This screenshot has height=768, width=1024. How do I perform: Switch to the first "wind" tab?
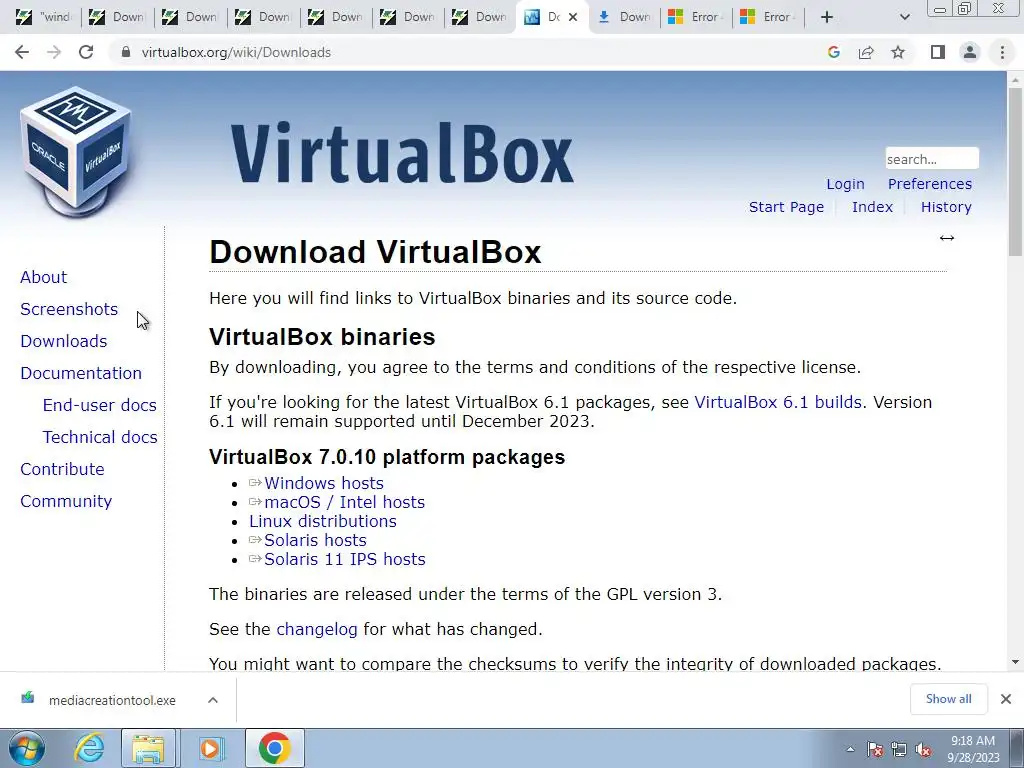(44, 17)
